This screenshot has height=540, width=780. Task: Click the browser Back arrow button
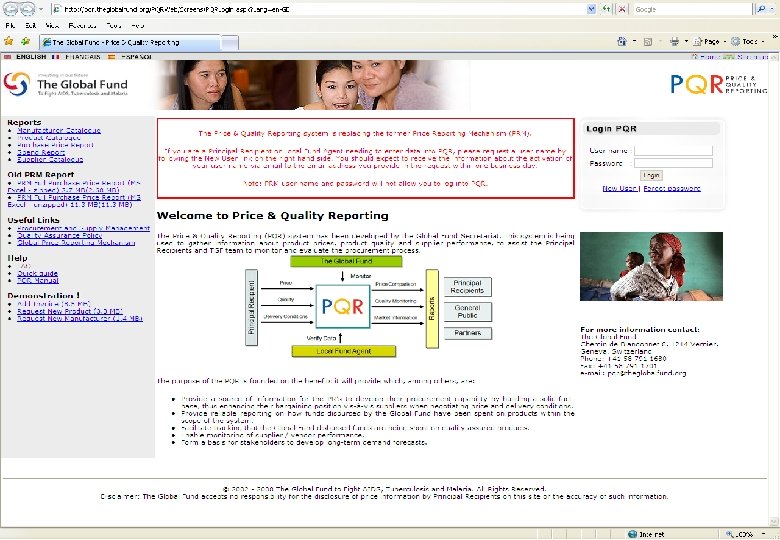[x=11, y=9]
